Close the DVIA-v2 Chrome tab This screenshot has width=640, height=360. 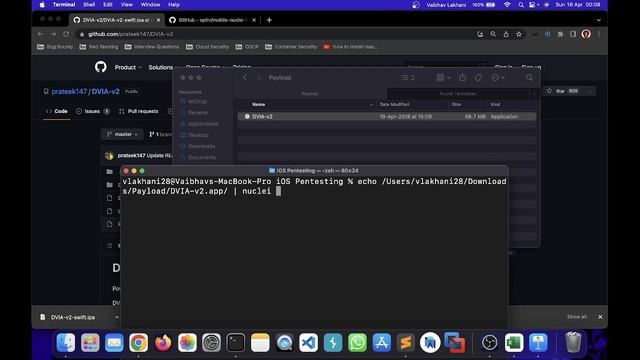pyautogui.click(x=158, y=20)
